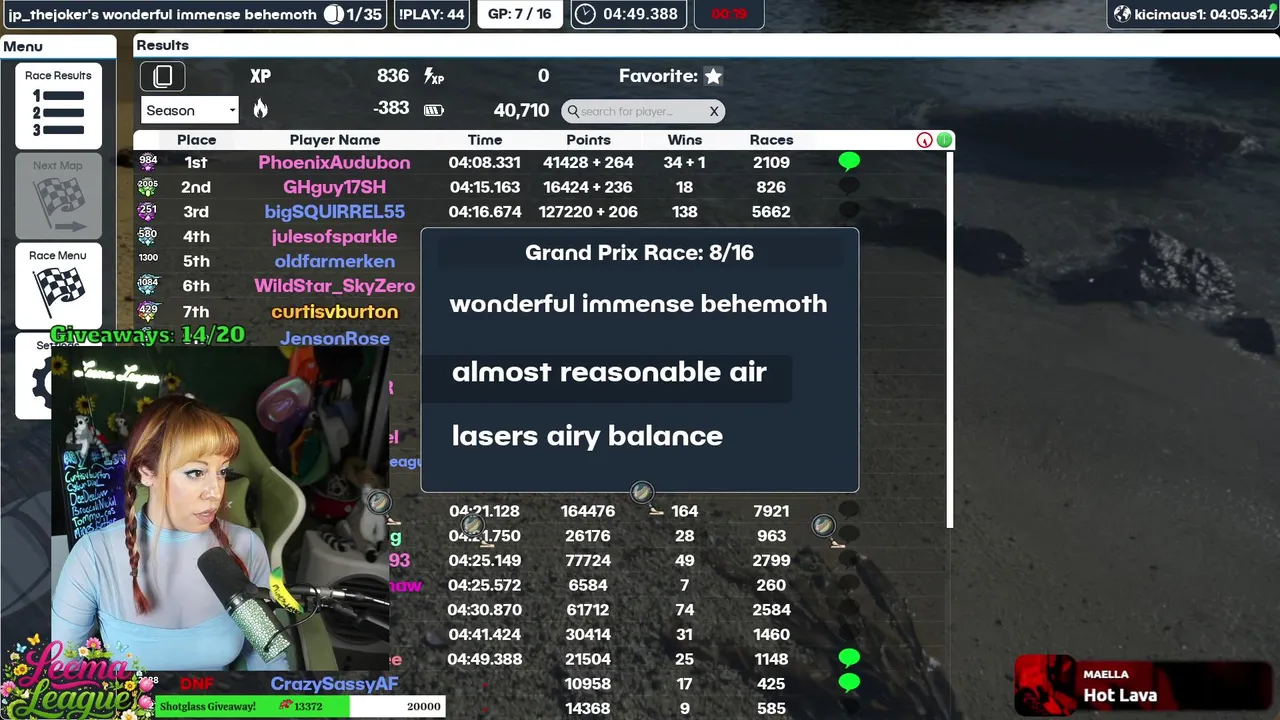Select player oldfarmerken
1280x720 pixels.
[x=334, y=261]
